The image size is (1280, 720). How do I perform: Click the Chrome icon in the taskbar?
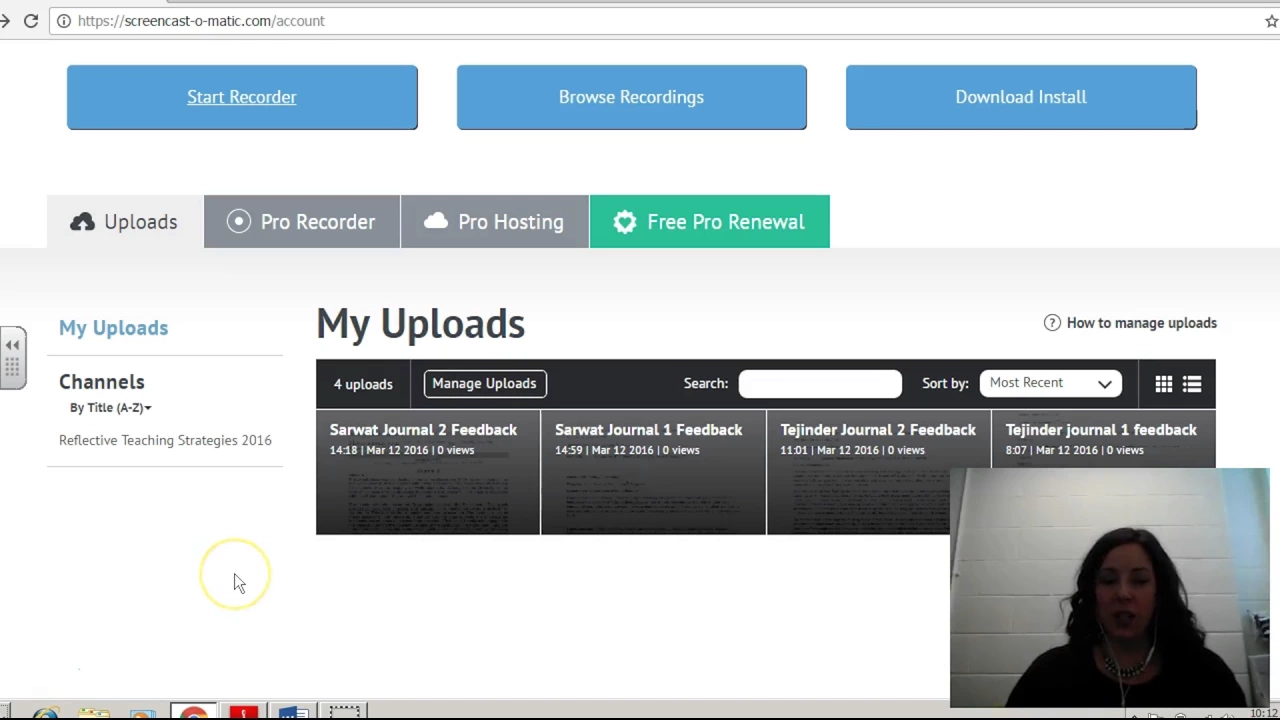(194, 712)
